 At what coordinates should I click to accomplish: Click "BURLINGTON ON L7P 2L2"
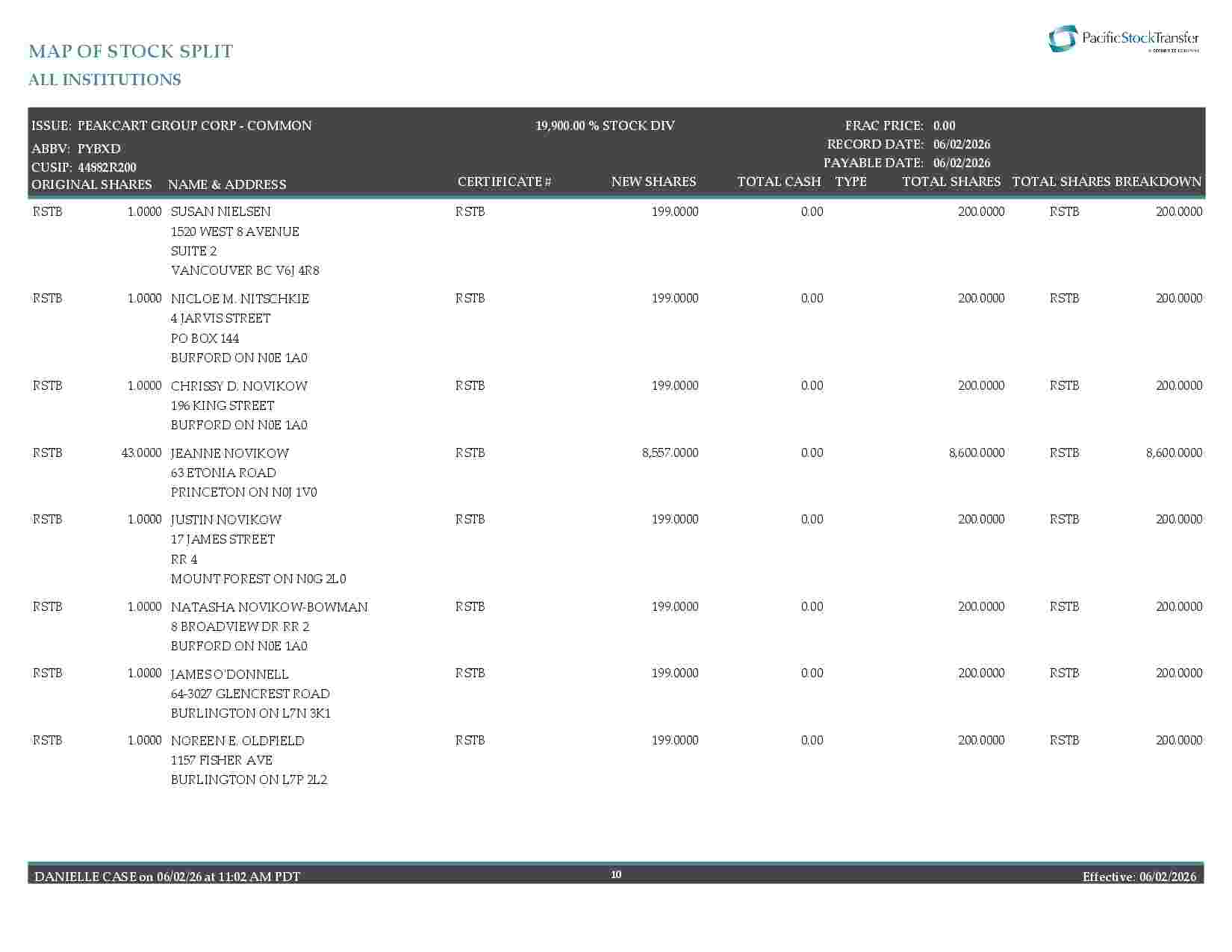tap(249, 780)
